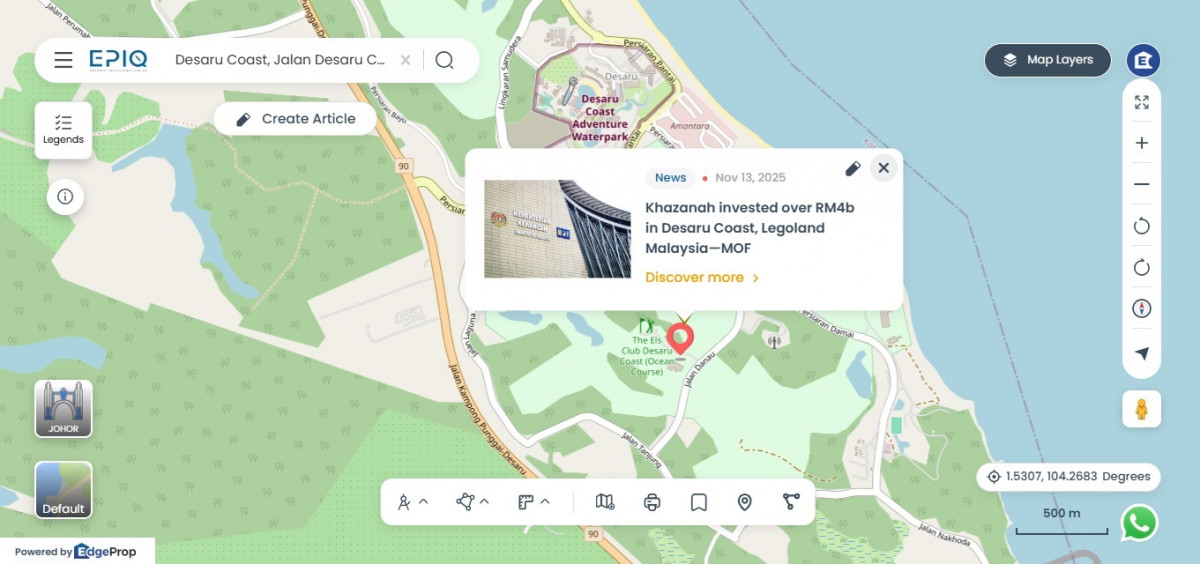Click the Create Article button
Screen dimensions: 1200x564
(295, 119)
